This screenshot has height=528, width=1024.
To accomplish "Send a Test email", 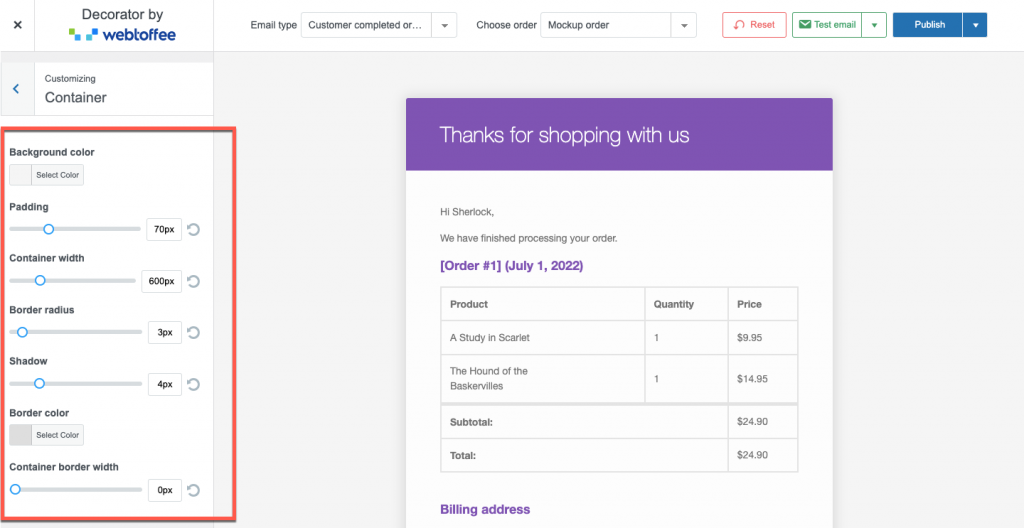I will click(827, 25).
